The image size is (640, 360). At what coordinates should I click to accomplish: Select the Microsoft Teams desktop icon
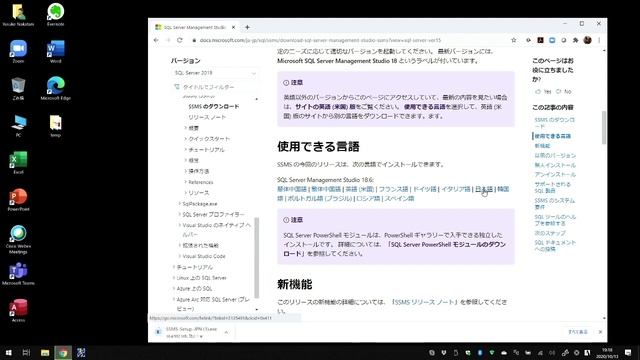18,274
